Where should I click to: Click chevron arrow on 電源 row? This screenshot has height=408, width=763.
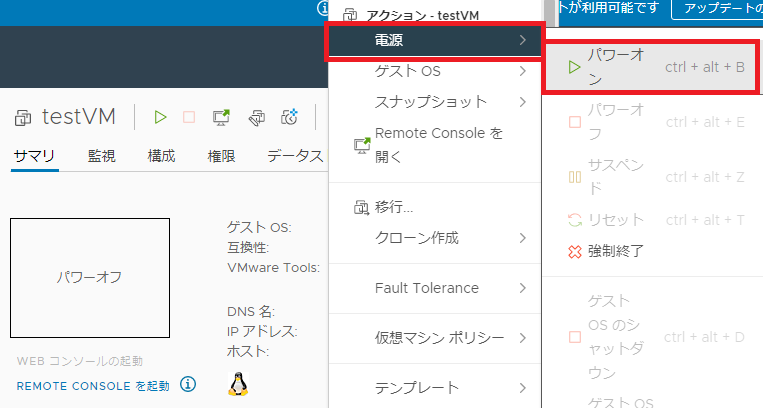point(523,40)
